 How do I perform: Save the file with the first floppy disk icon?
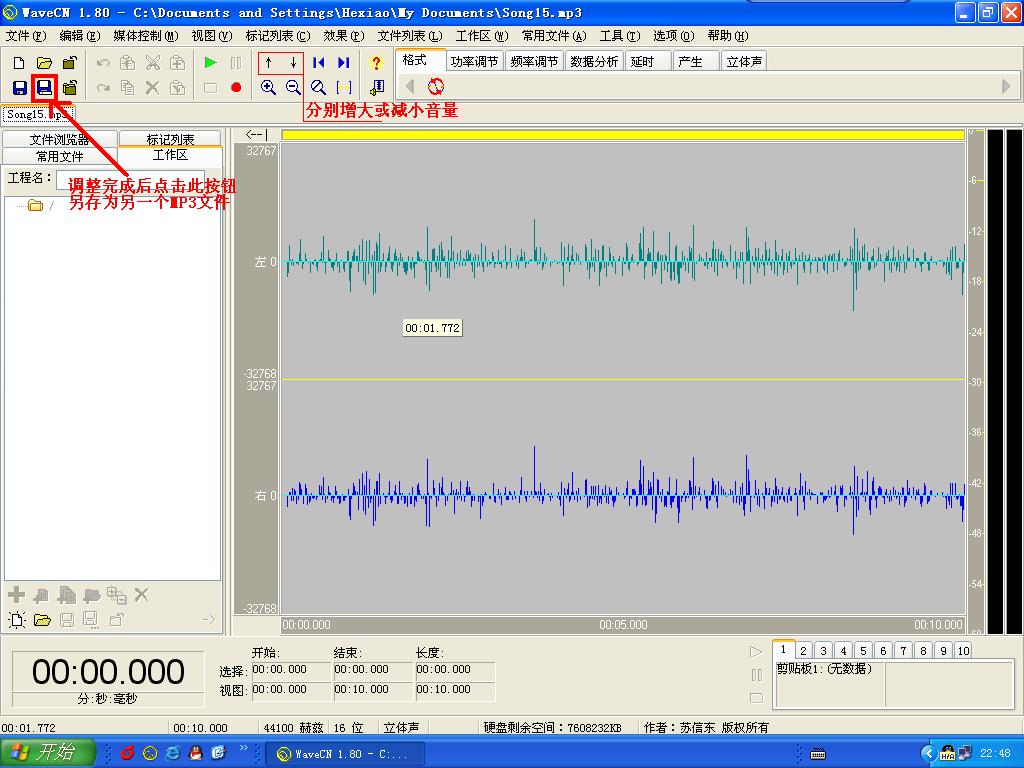click(20, 88)
